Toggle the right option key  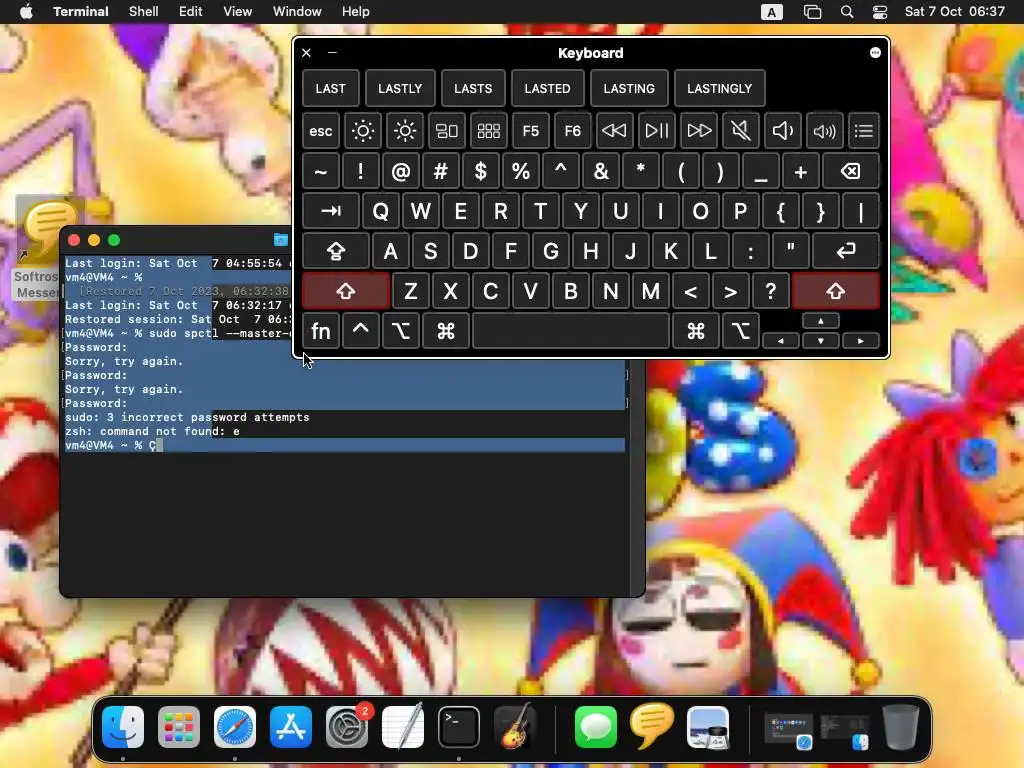[741, 331]
